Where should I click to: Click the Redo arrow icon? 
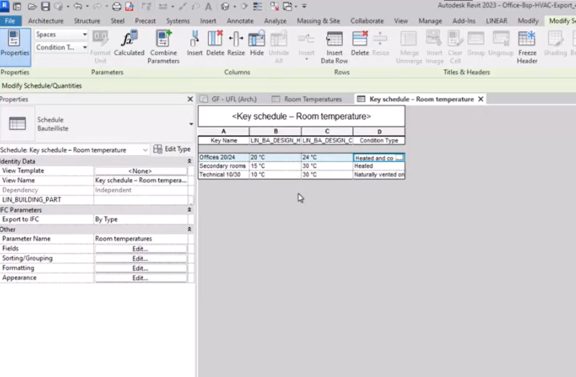[x=97, y=6]
